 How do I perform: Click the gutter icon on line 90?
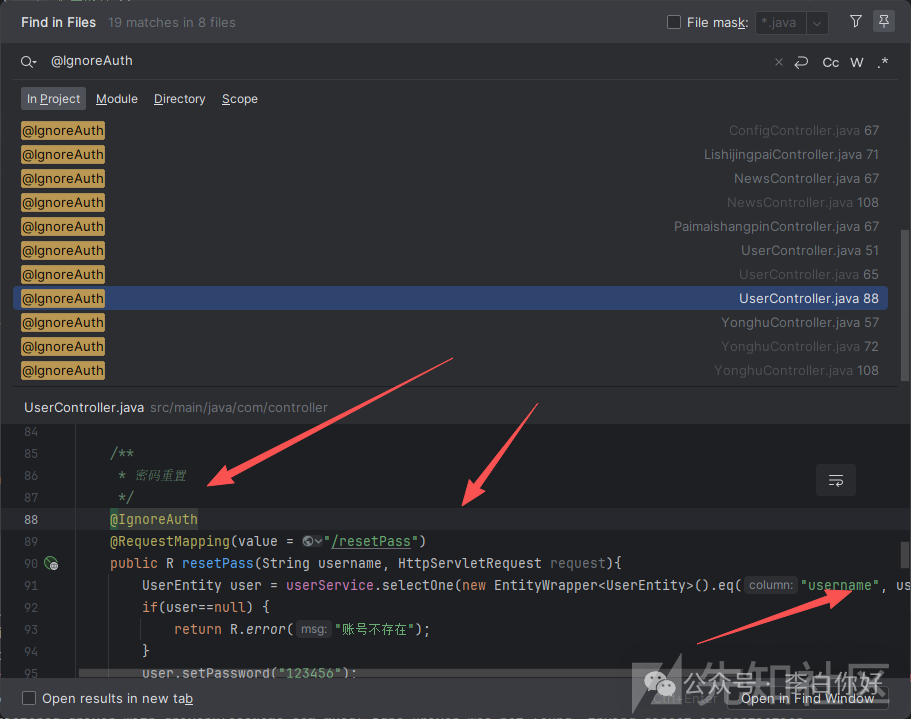[x=51, y=564]
